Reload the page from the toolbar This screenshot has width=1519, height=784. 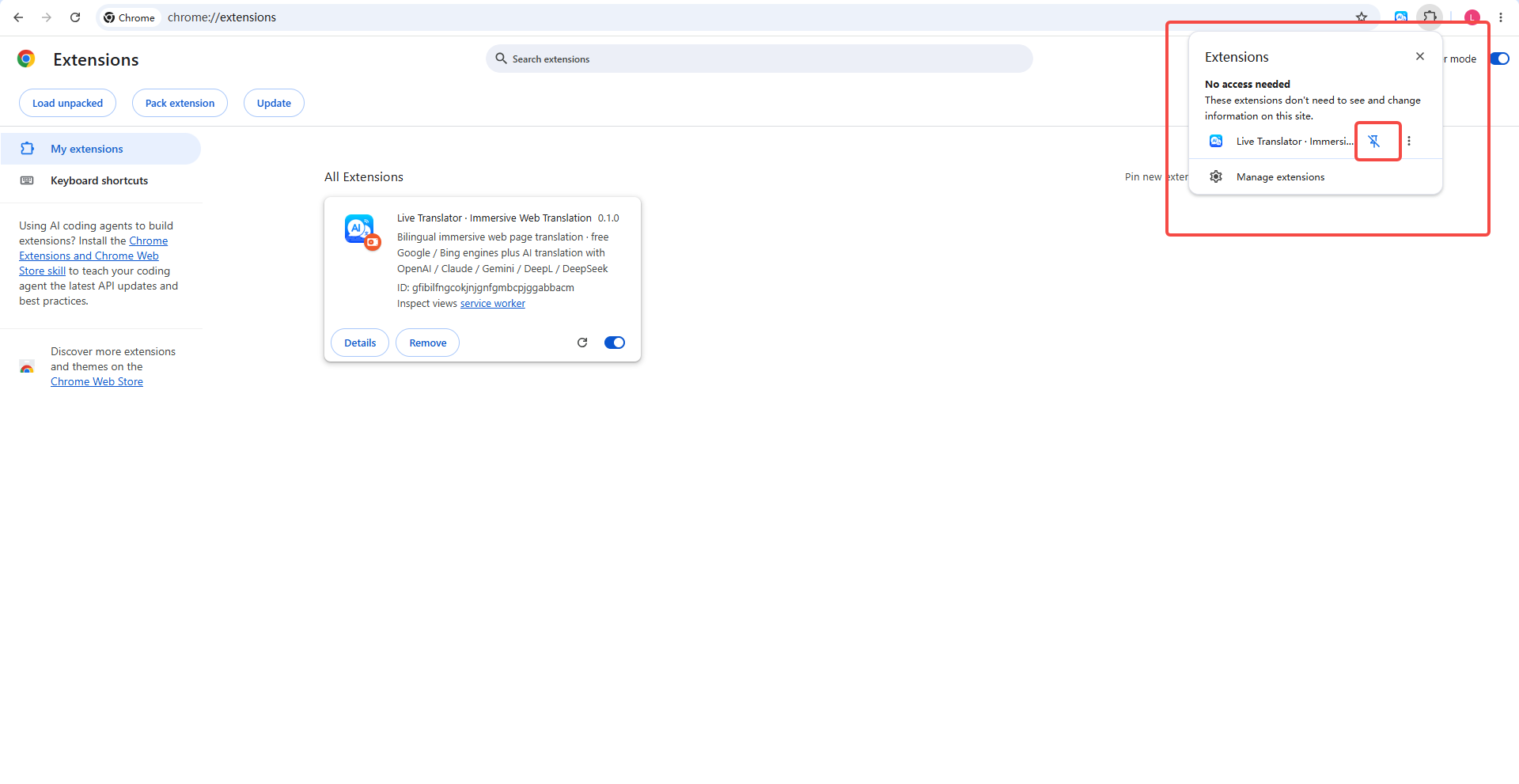pyautogui.click(x=75, y=17)
